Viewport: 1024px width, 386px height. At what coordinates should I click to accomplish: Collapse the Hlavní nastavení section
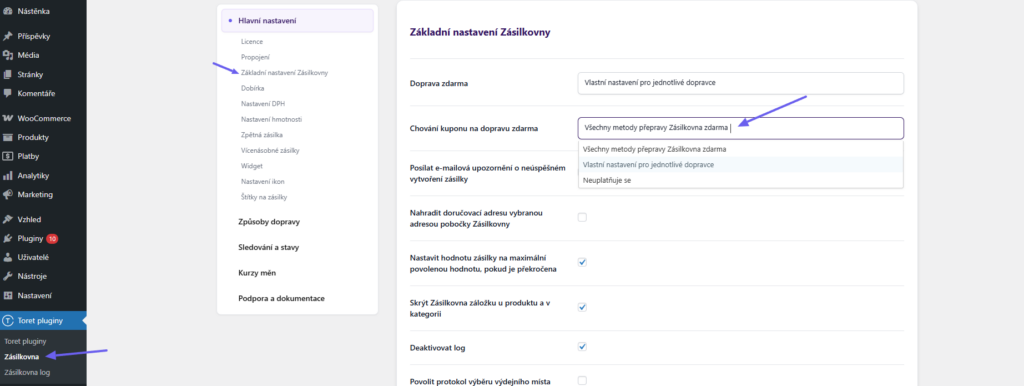[297, 21]
